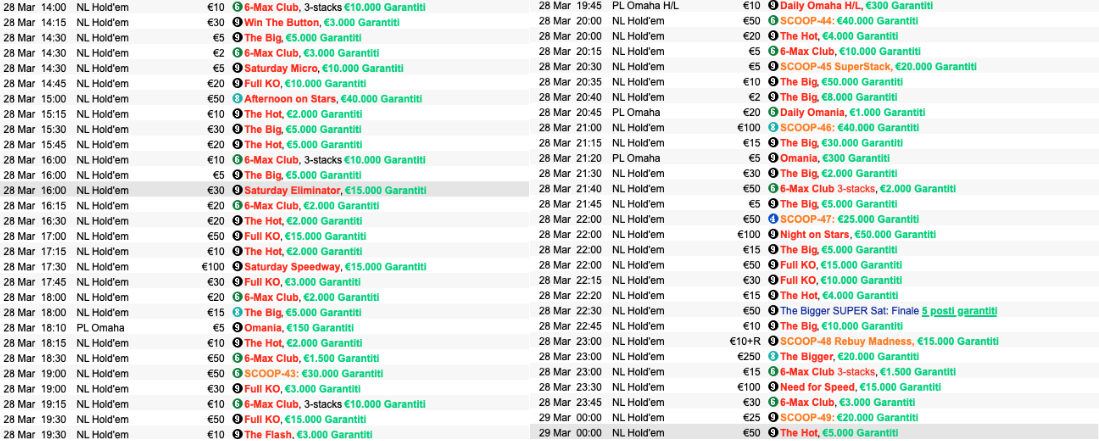Click the 23:30 start time of Need for Speed
The width and height of the screenshot is (1099, 441).
[588, 387]
